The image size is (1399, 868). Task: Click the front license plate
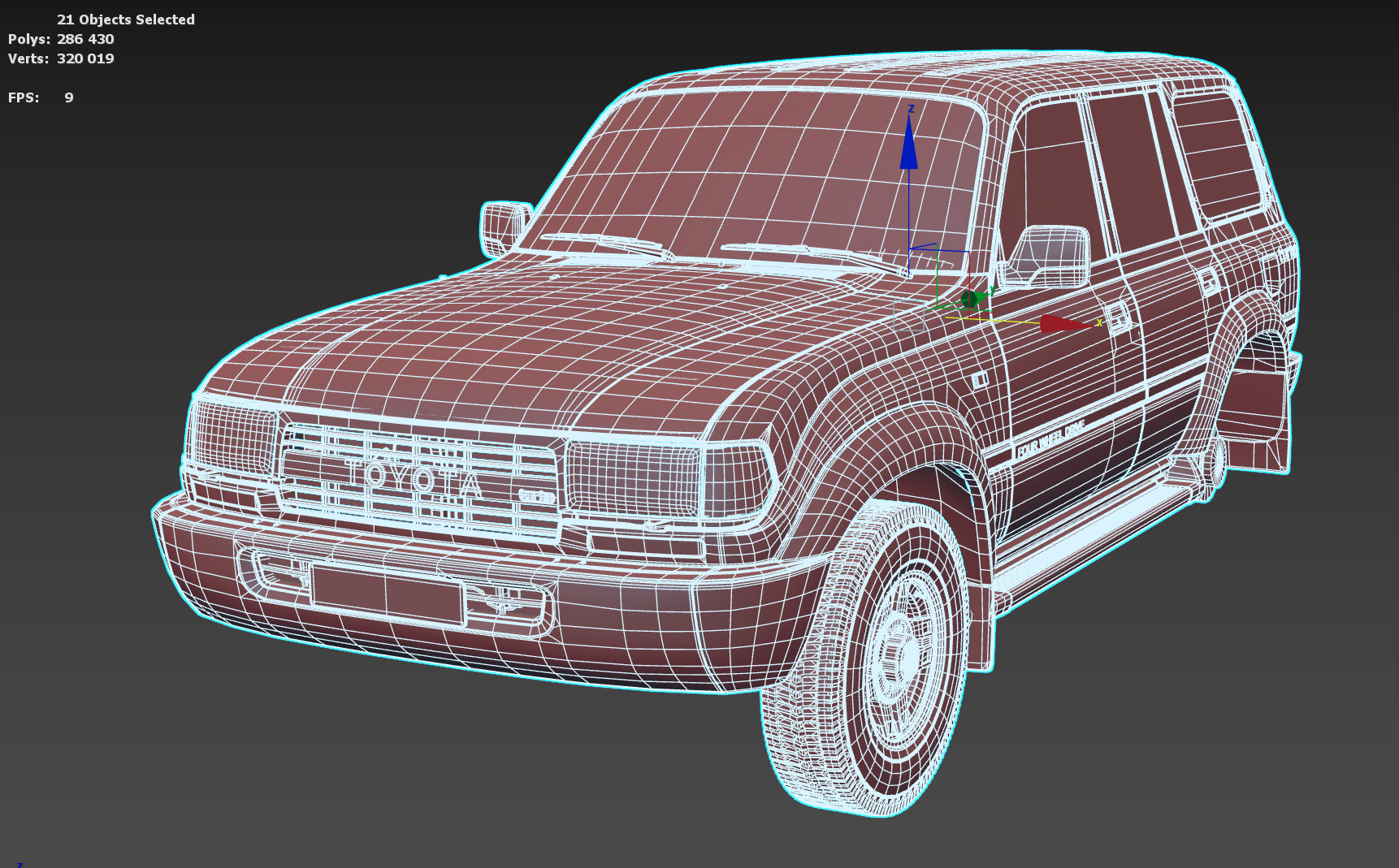(388, 594)
